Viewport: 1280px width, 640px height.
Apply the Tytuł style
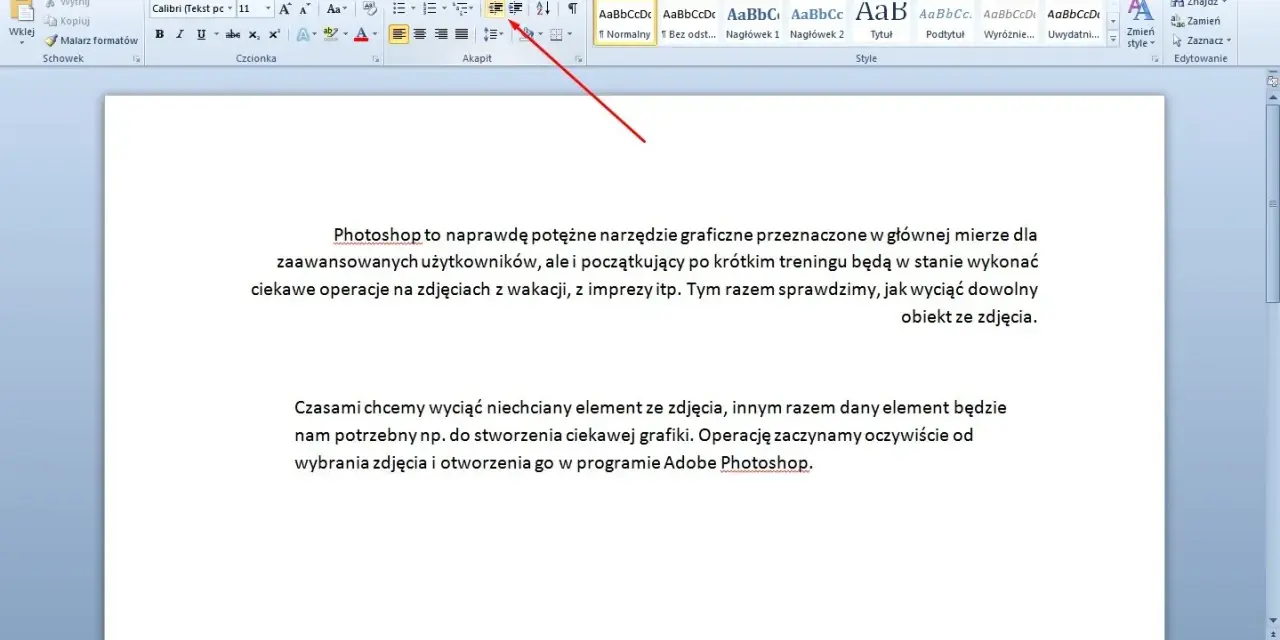pos(881,23)
